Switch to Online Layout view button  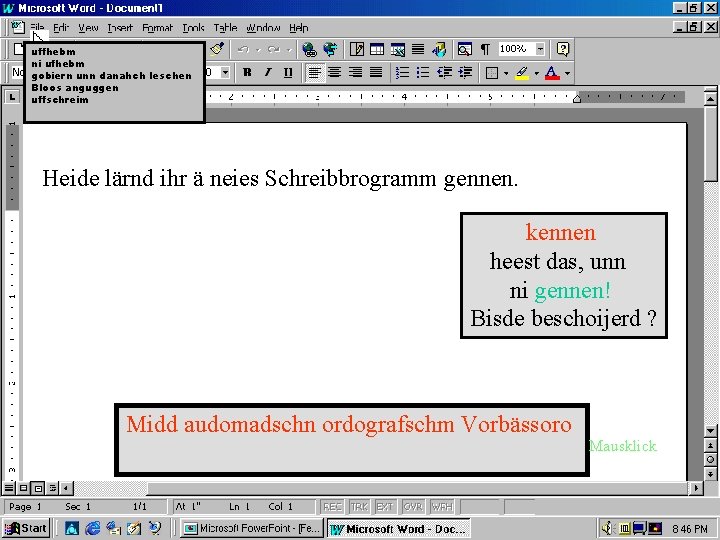(23, 488)
